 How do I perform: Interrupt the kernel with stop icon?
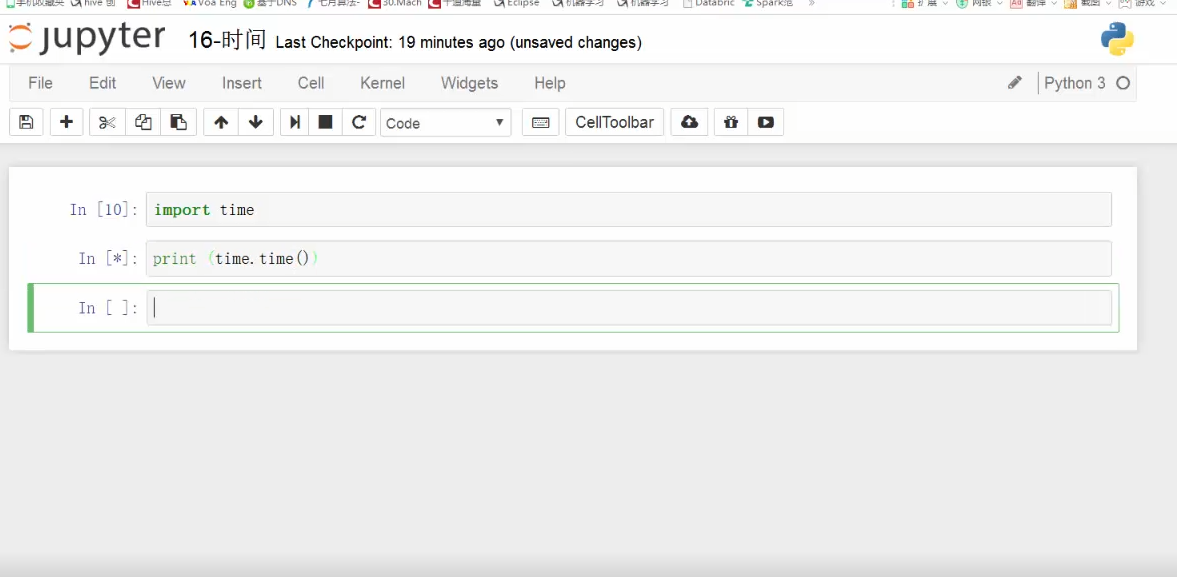[x=325, y=122]
